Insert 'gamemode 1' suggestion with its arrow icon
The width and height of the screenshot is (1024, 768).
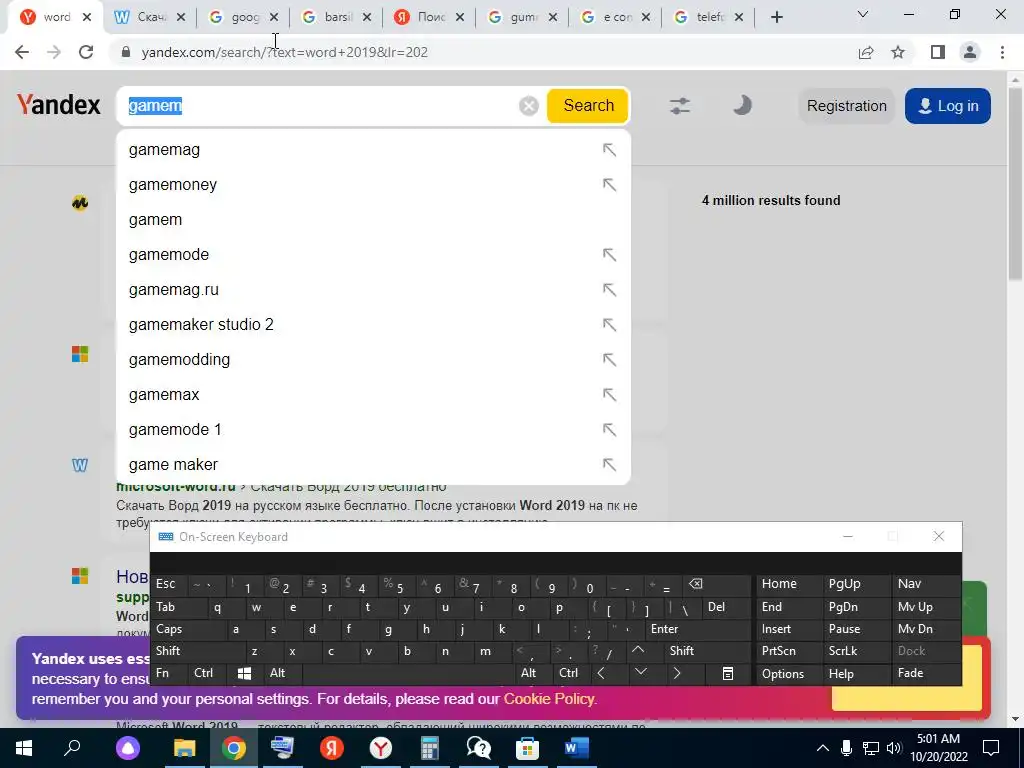click(609, 430)
